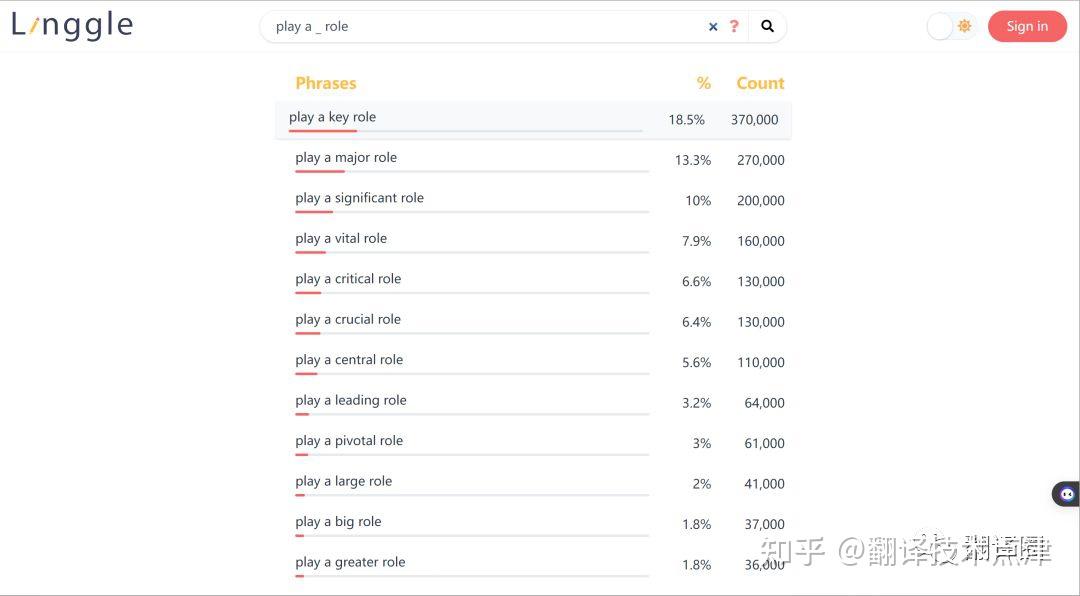Click the frequency bar under 'play a crucial role'
The image size is (1080, 596).
[x=472, y=333]
